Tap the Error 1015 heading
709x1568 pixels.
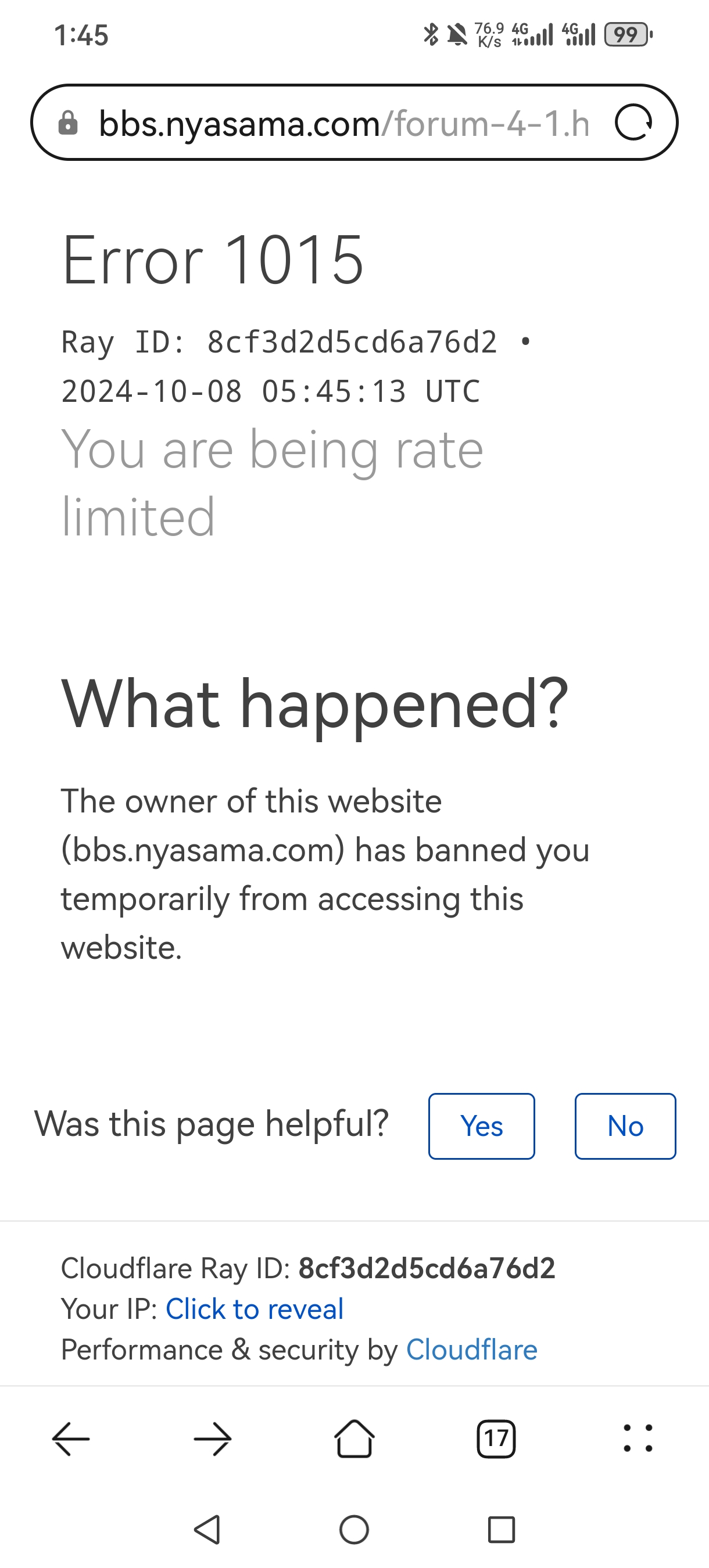click(x=213, y=261)
